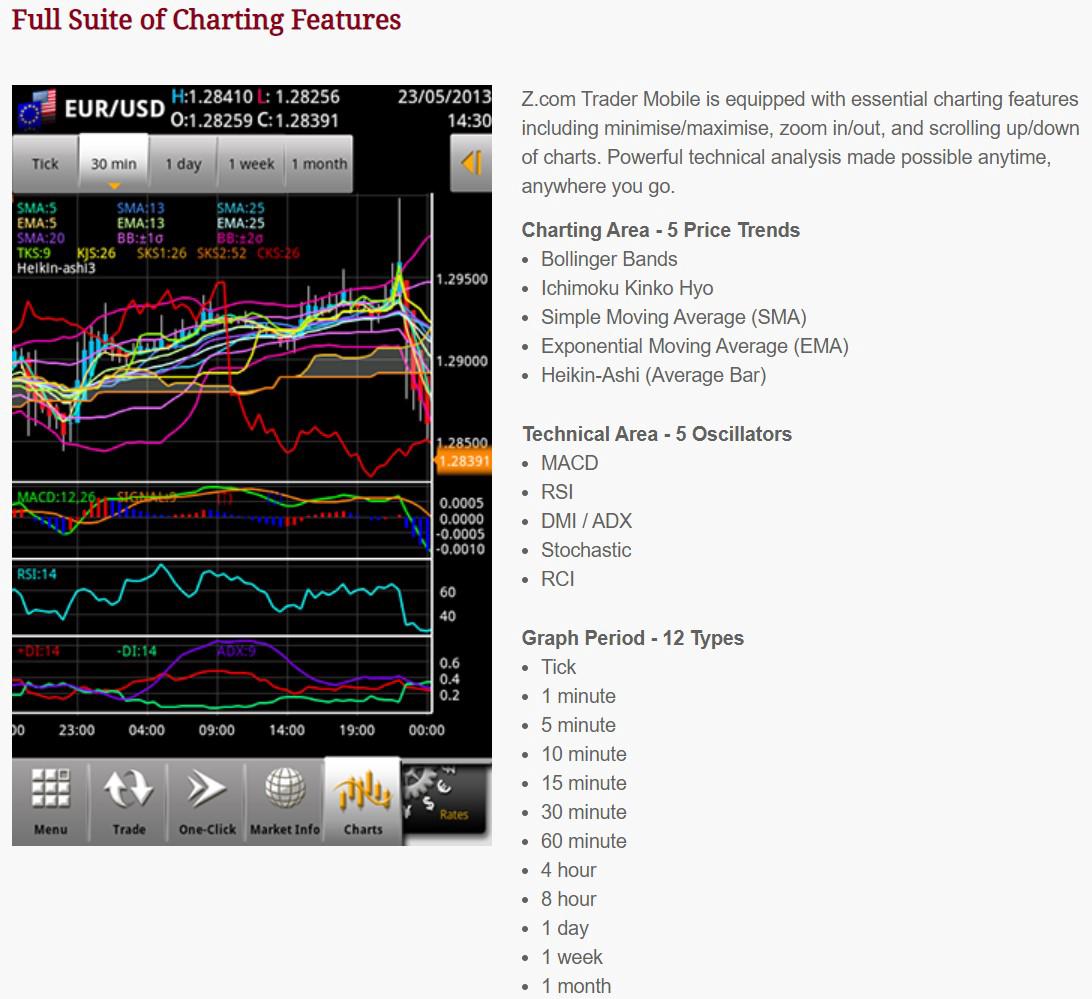Click the Heikin-ashi3 legend label
The image size is (1092, 999).
56,267
